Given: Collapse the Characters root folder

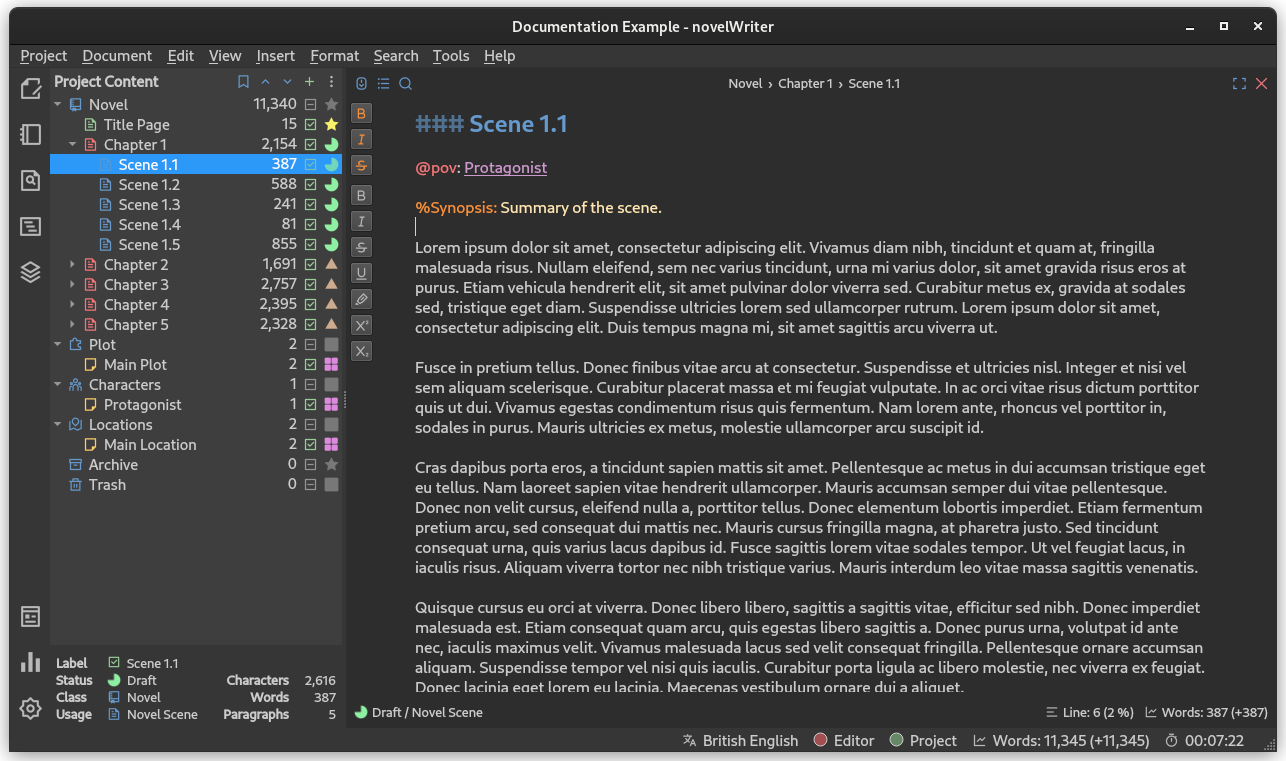Looking at the screenshot, I should coord(58,385).
